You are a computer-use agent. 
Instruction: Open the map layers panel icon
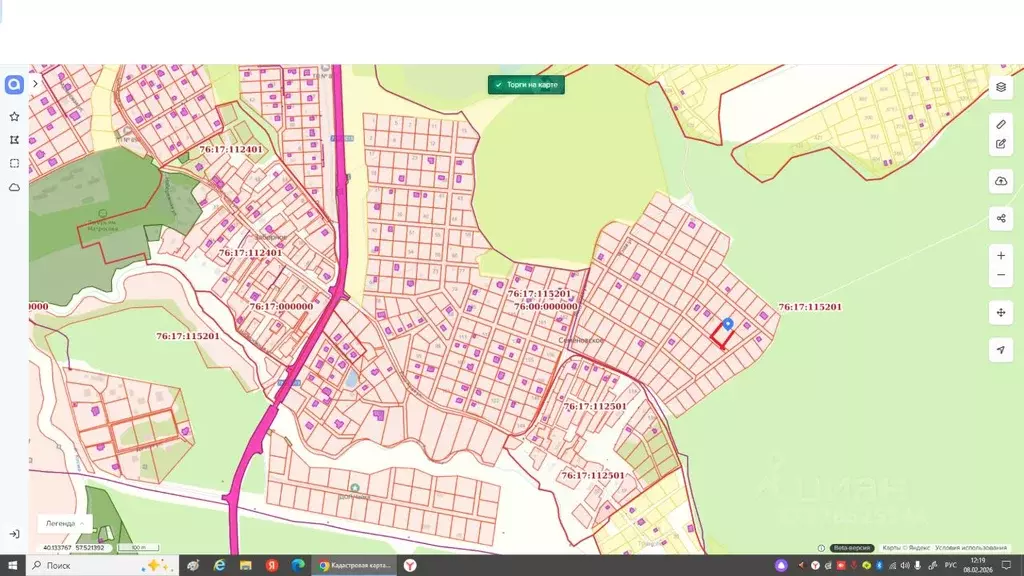1001,87
